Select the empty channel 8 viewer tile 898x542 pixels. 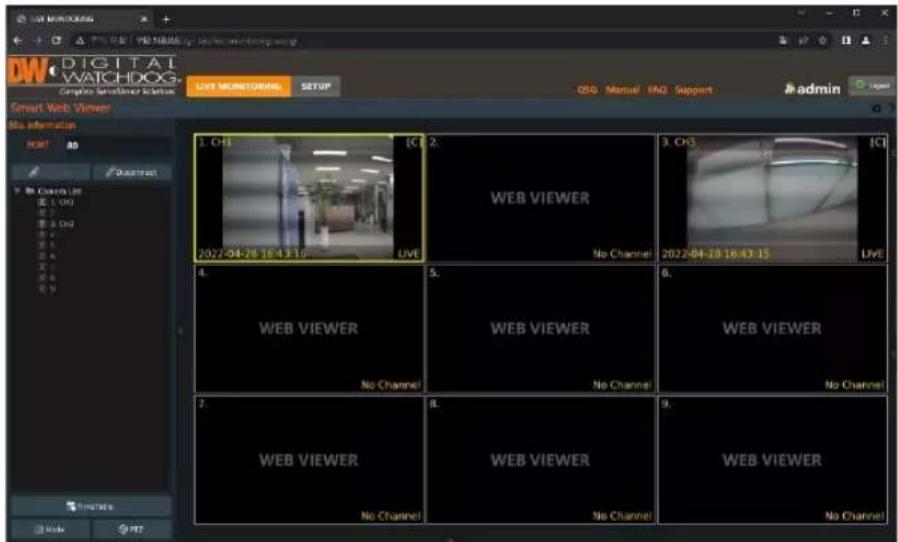tap(541, 460)
